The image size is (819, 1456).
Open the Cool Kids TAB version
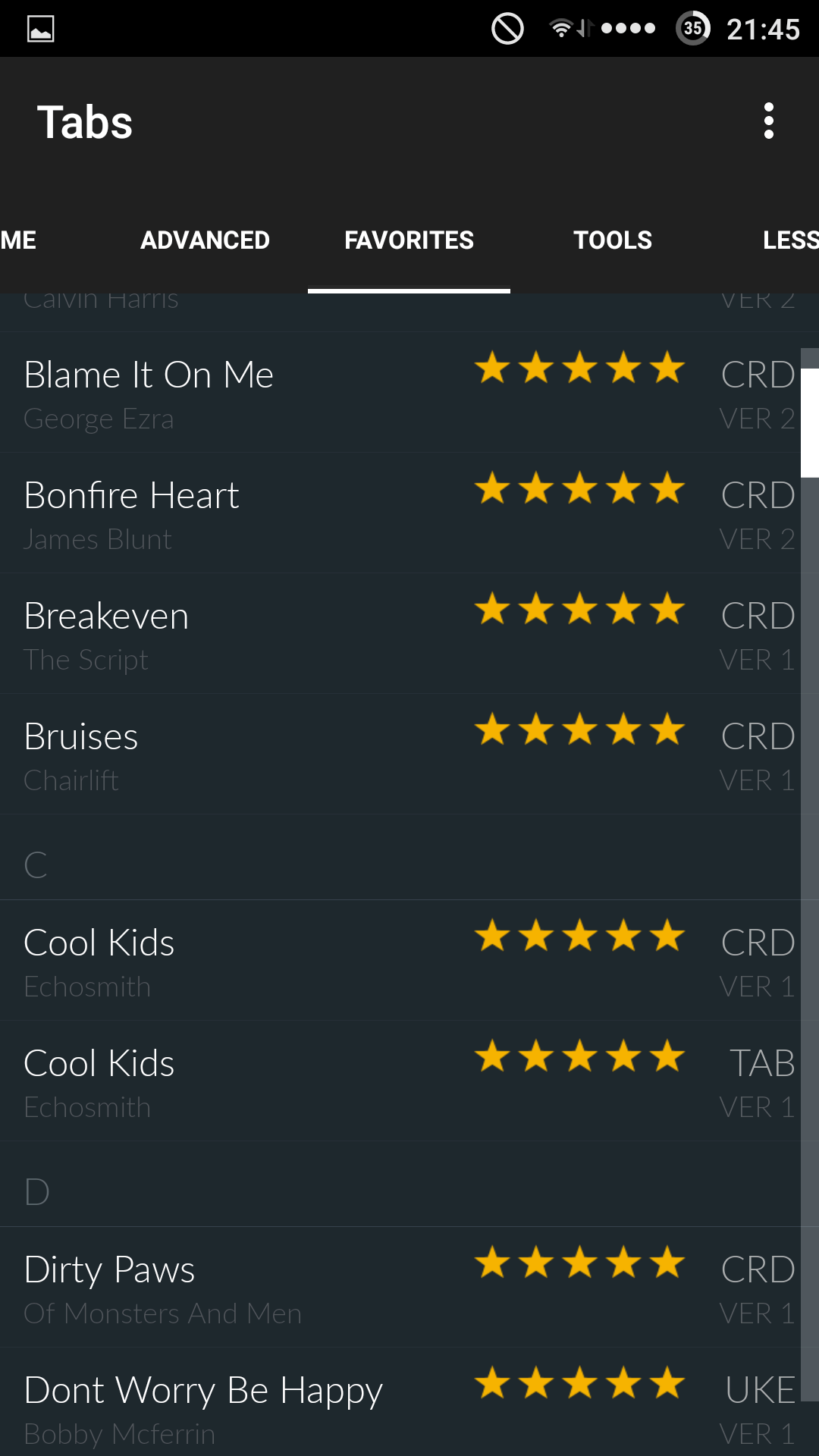(400, 1081)
